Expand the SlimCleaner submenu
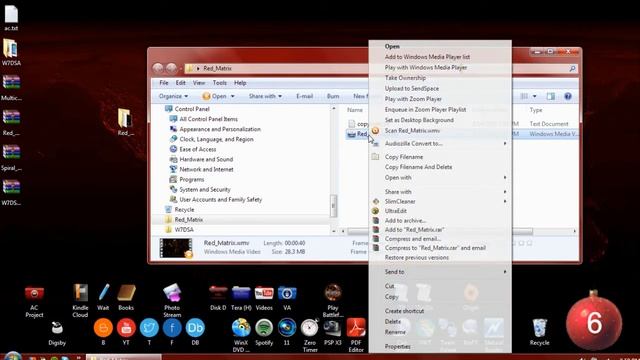Viewport: 640px width, 360px height. click(505, 202)
